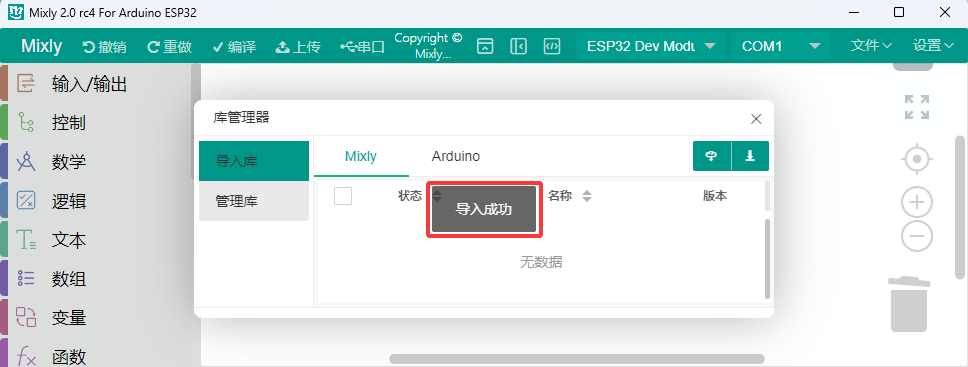Click the workspace vertical scrollbar
Image resolution: width=968 pixels, height=367 pixels.
[959, 207]
